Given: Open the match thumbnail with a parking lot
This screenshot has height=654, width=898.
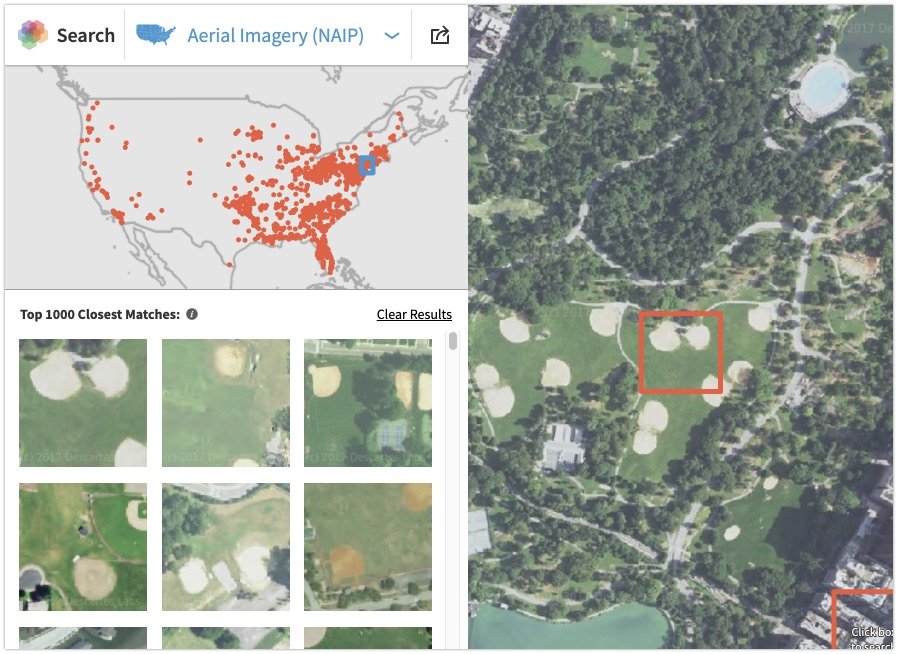Looking at the screenshot, I should tap(226, 546).
